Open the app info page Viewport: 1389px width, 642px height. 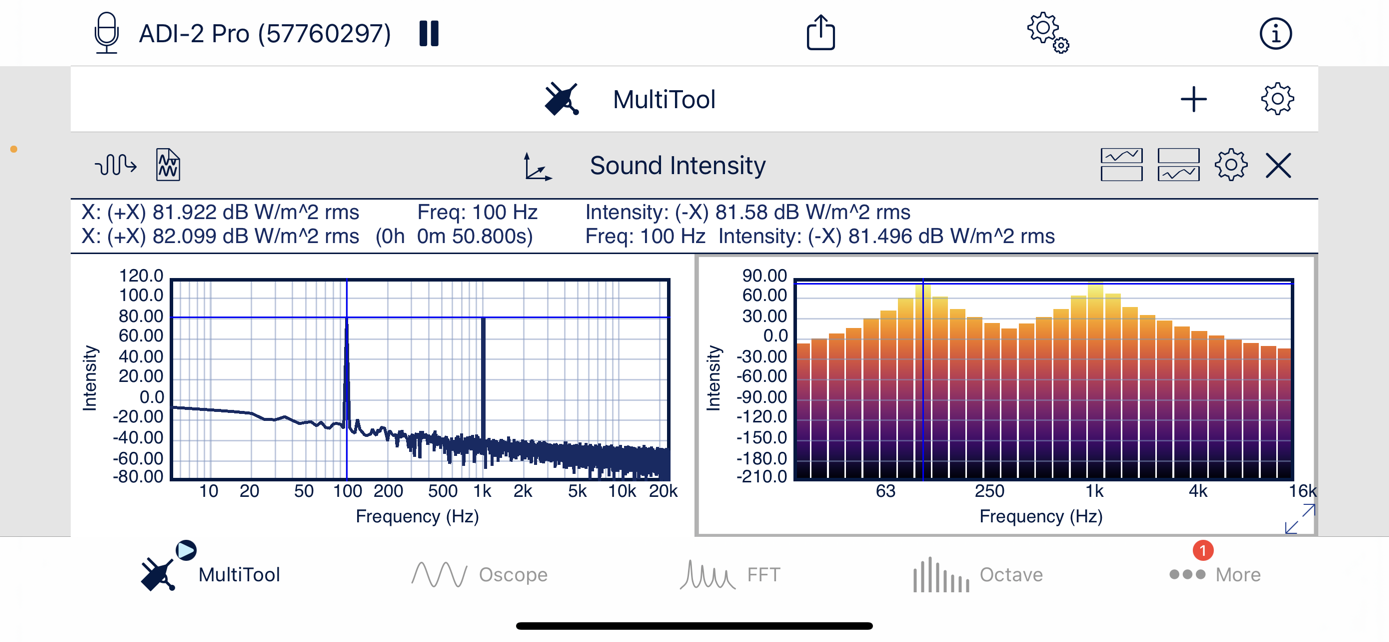click(1275, 34)
